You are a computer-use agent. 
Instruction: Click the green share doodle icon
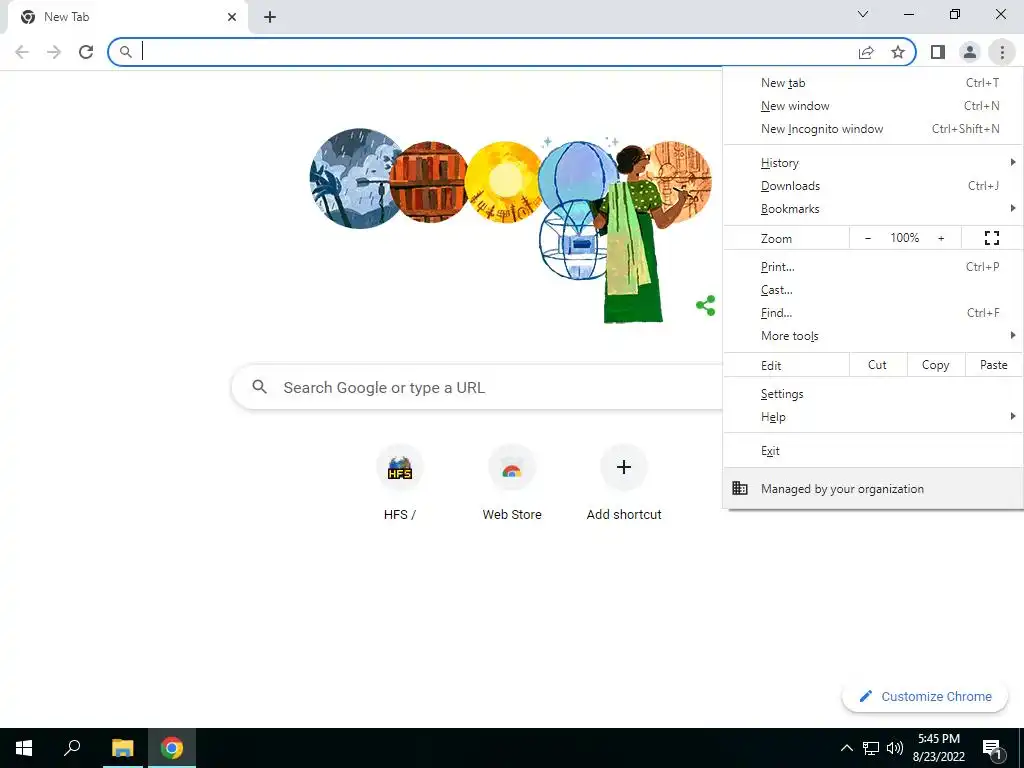click(705, 305)
